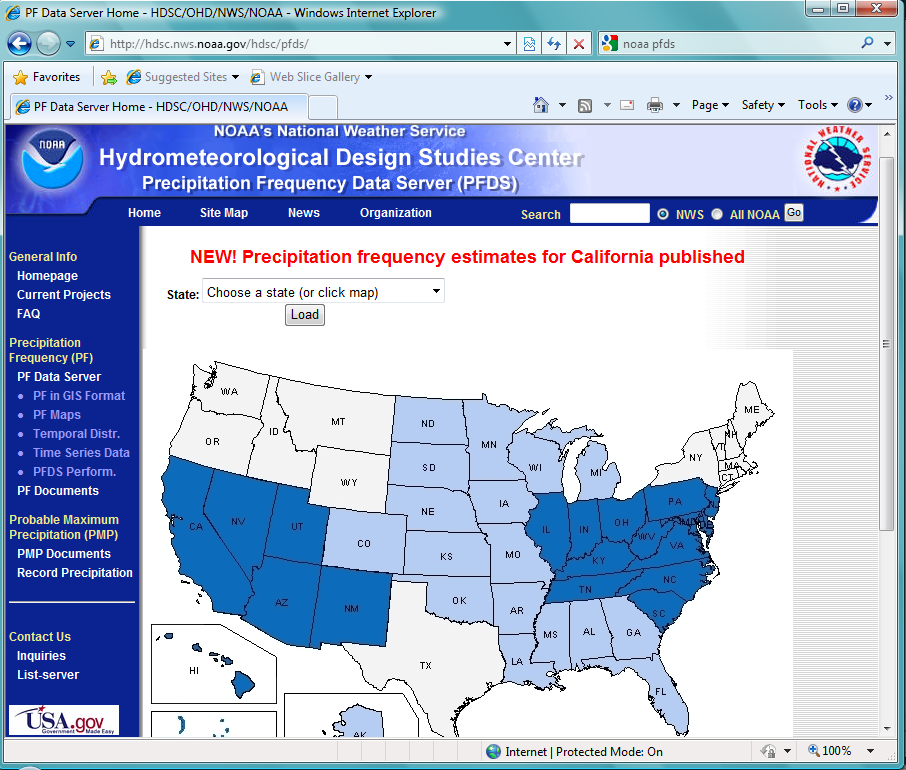Click the Internet zone globe icon
Screen dimensions: 906x770
click(493, 752)
